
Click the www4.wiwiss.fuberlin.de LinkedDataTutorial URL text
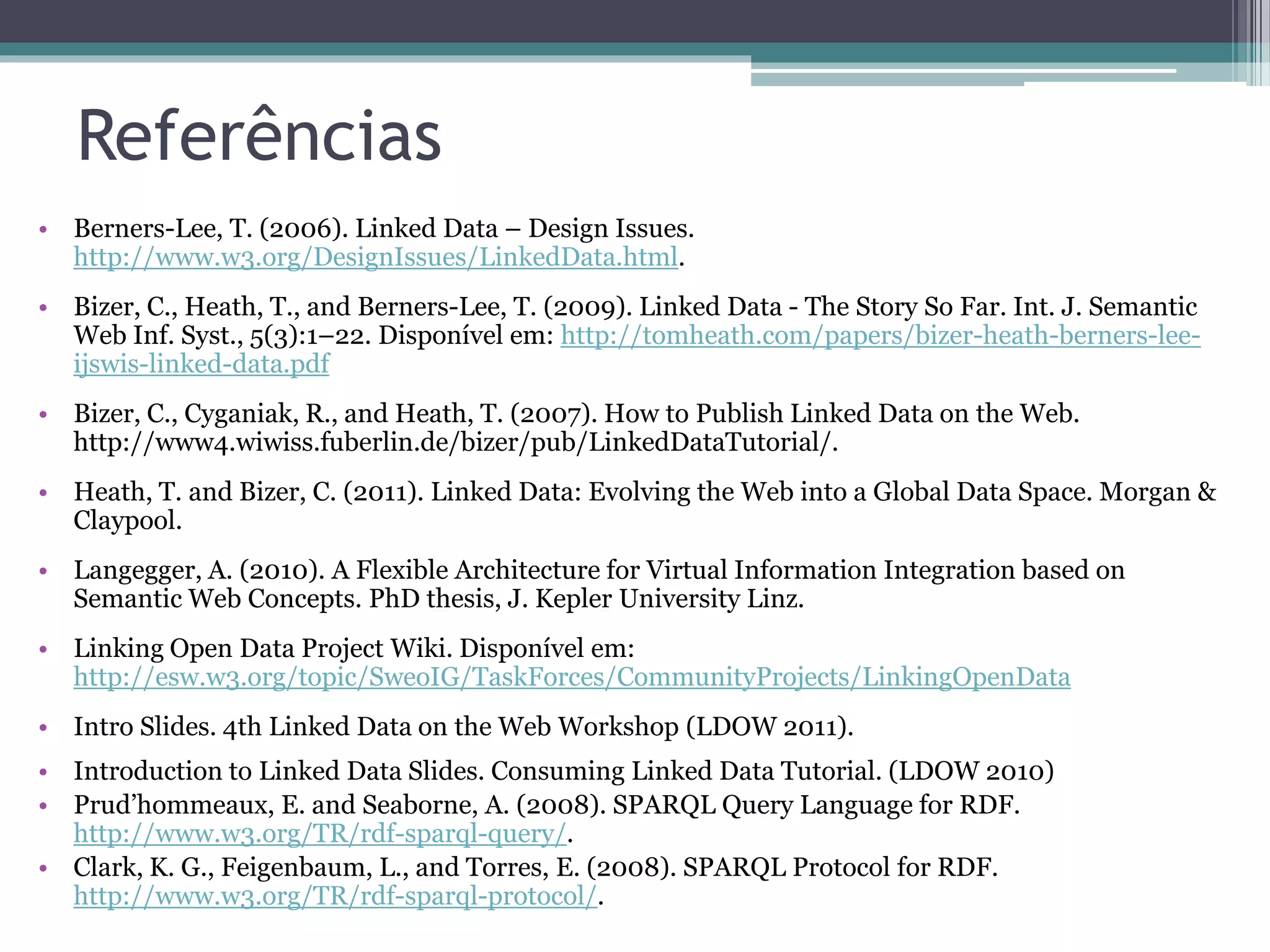pos(456,443)
